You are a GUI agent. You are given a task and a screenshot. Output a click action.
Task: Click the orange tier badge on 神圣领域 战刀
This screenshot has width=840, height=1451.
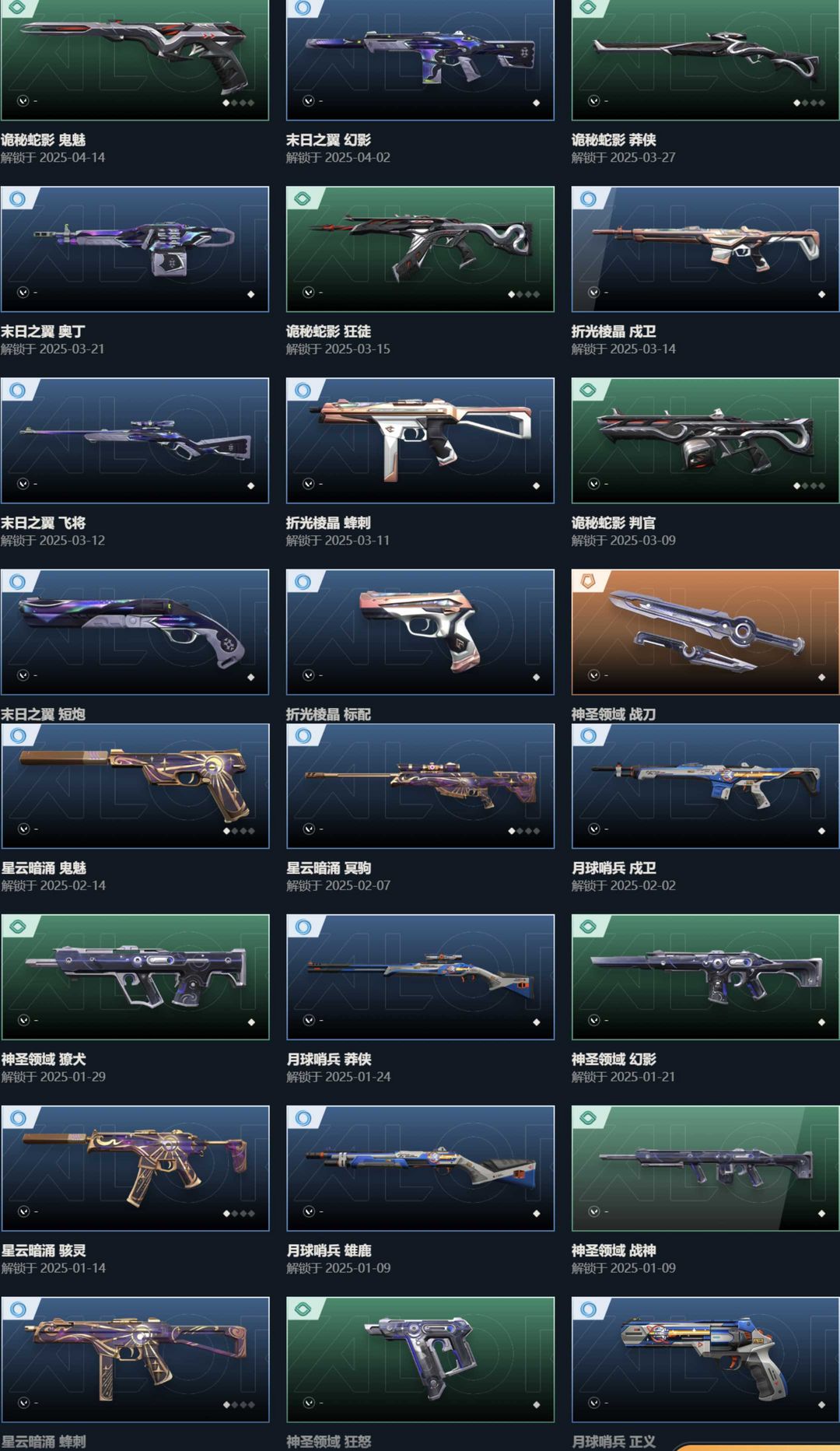coord(589,581)
